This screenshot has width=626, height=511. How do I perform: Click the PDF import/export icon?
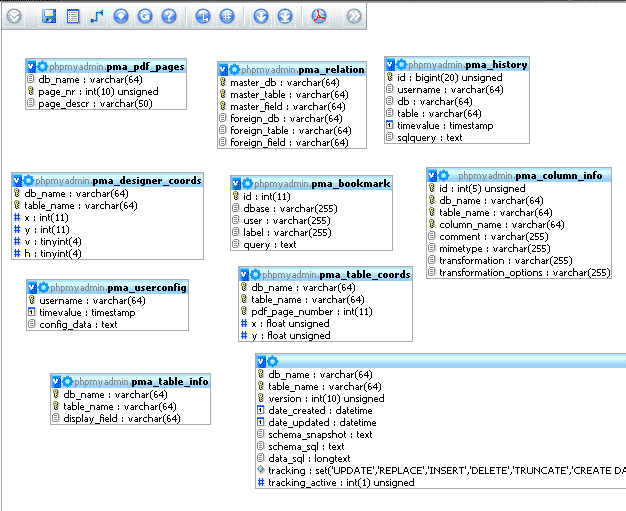(319, 16)
